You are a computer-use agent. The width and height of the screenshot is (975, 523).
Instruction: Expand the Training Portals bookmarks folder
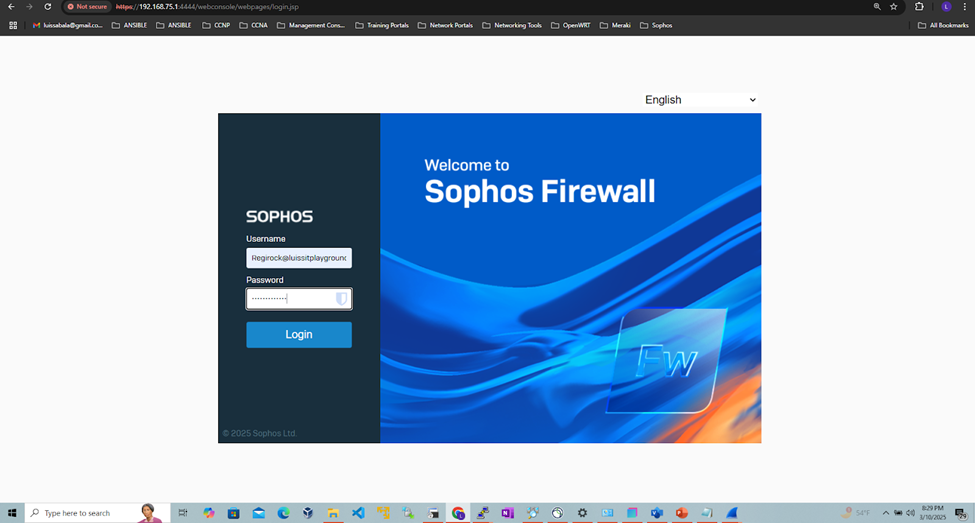(382, 25)
